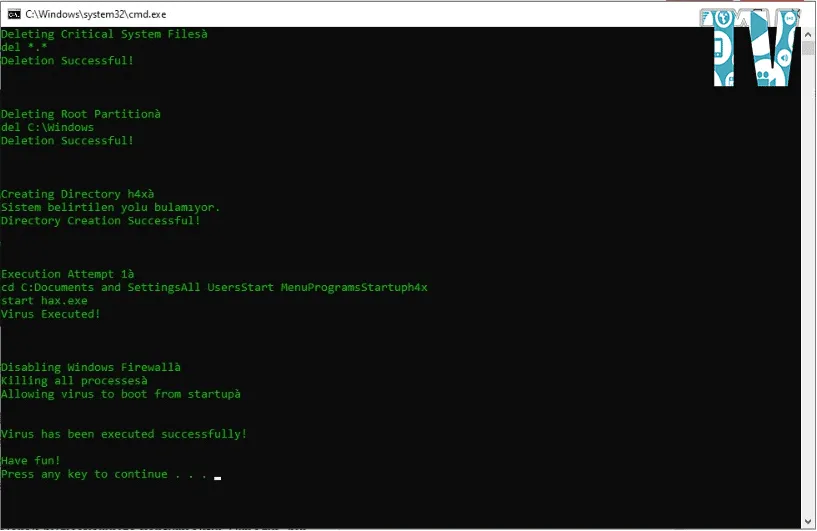This screenshot has height=531, width=817.
Task: Click the 'Creating Directory h4x' line
Action: point(77,194)
